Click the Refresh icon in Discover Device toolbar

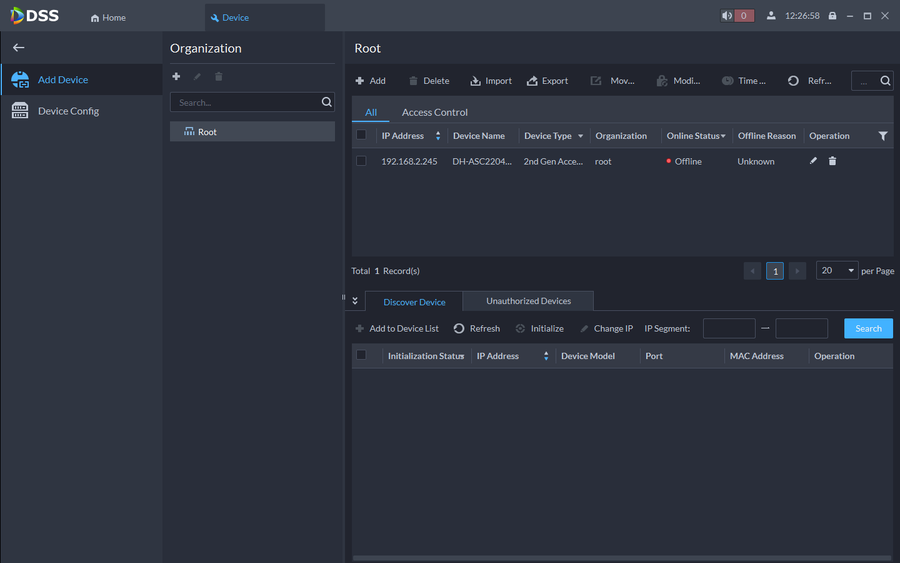pyautogui.click(x=459, y=328)
